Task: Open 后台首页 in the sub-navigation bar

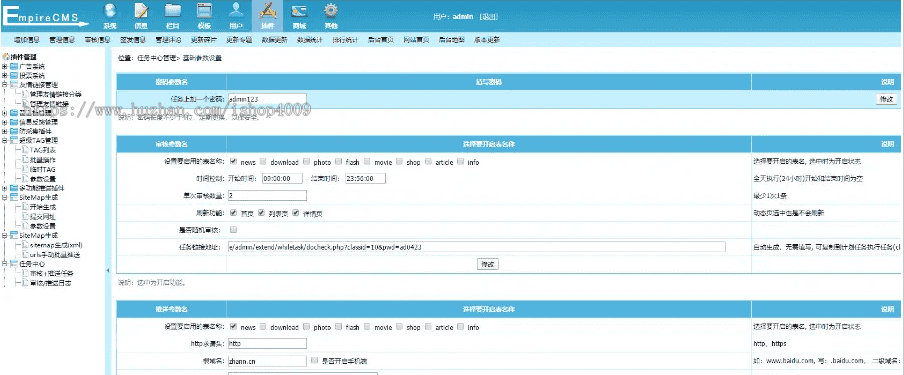Action: (381, 40)
